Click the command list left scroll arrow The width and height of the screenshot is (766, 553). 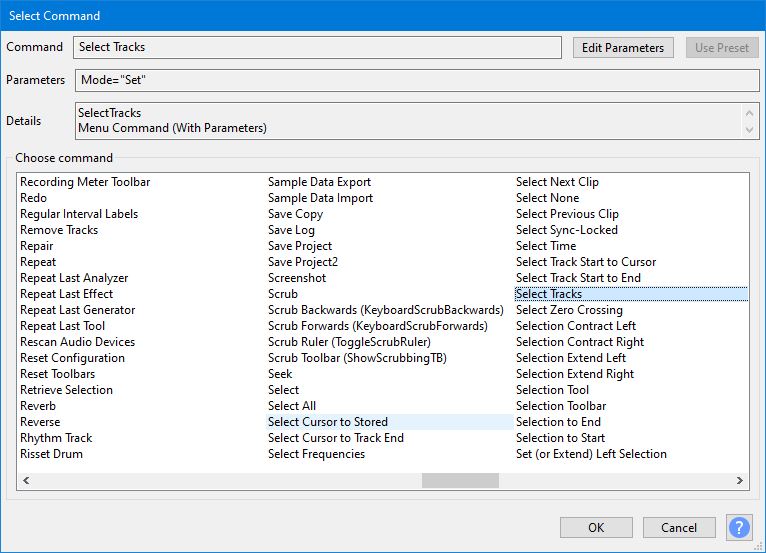26,481
